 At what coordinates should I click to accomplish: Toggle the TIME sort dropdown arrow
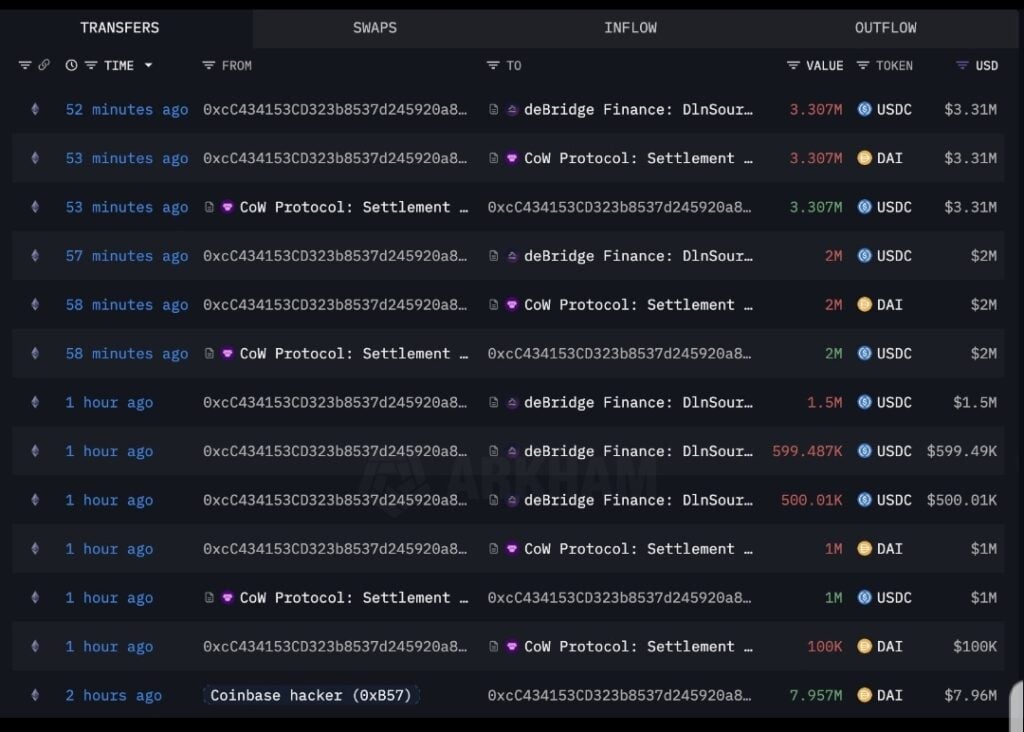pos(148,65)
